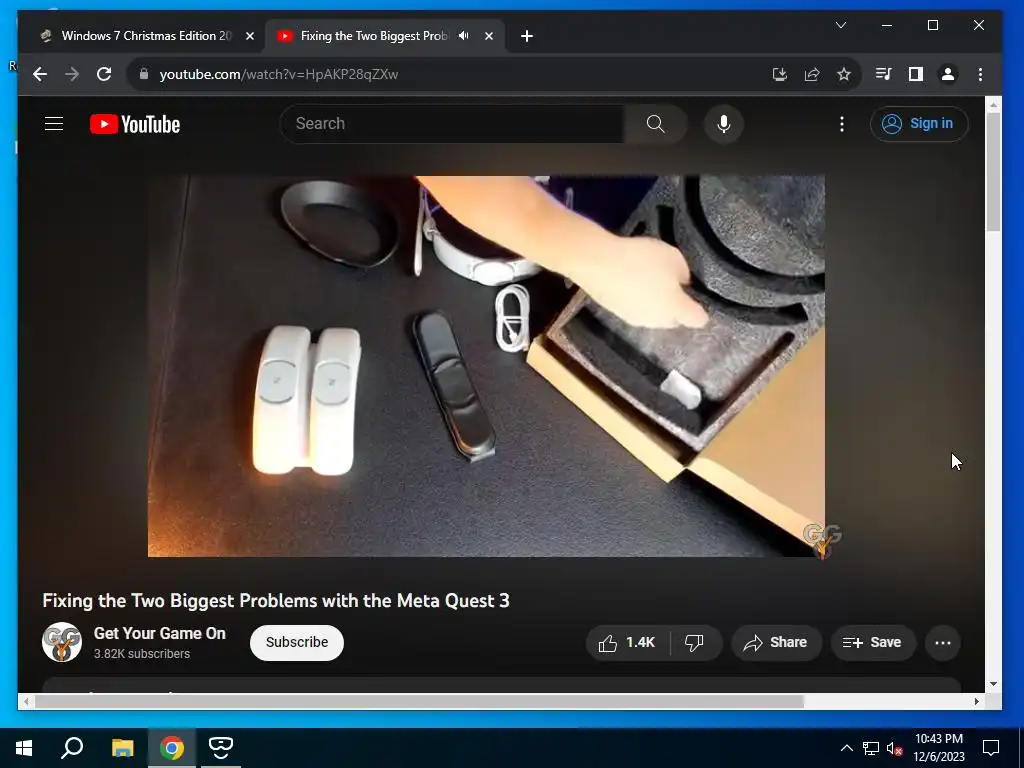Open the notification center icon

point(991,748)
